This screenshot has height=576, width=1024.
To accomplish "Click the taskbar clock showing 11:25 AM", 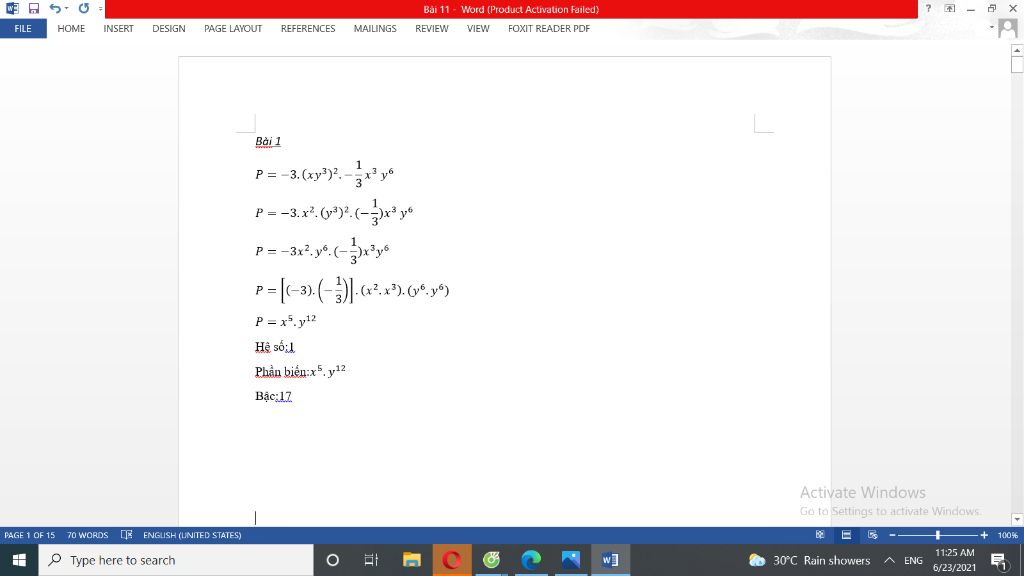I will (955, 560).
